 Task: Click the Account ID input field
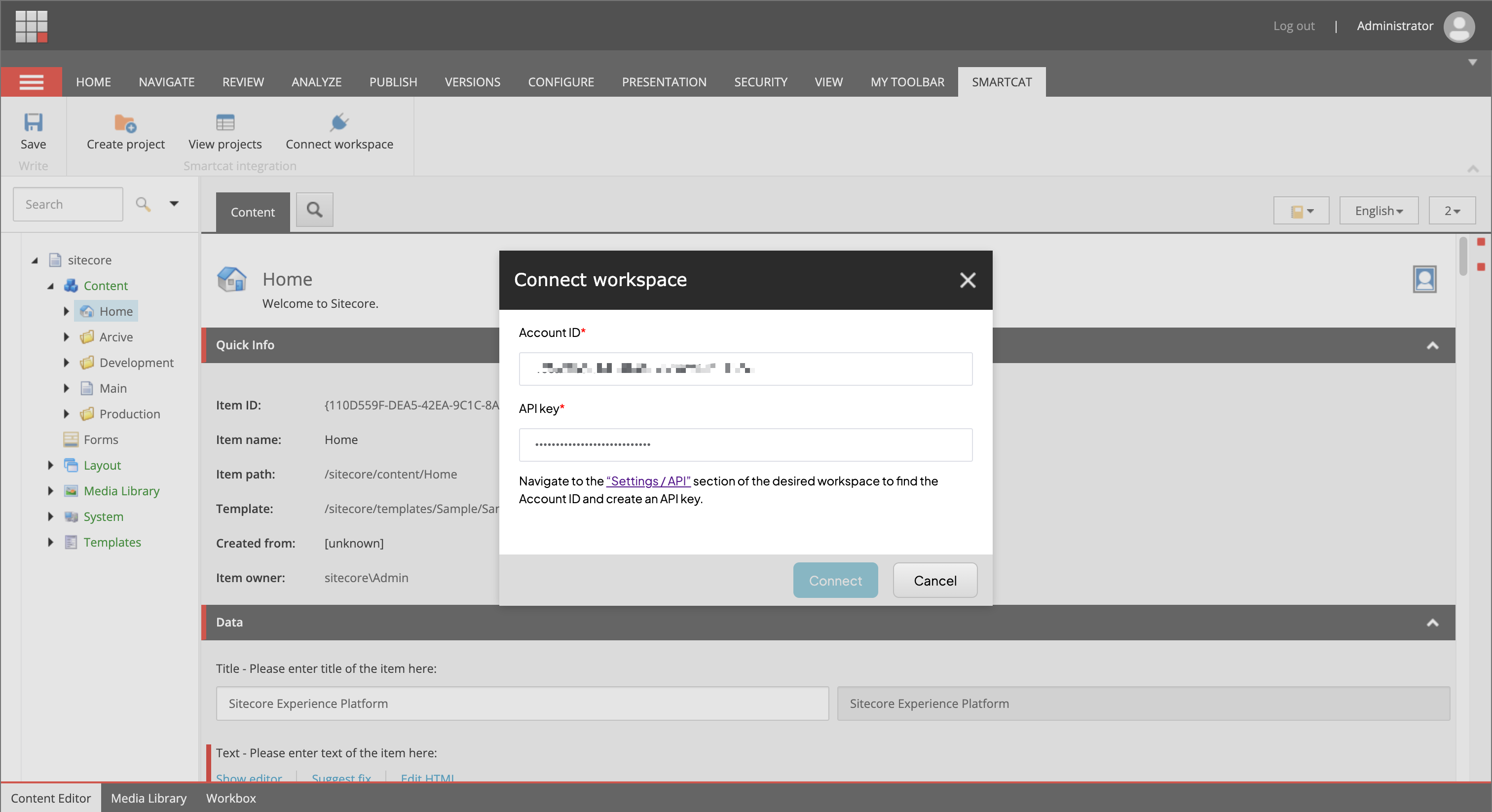click(746, 369)
